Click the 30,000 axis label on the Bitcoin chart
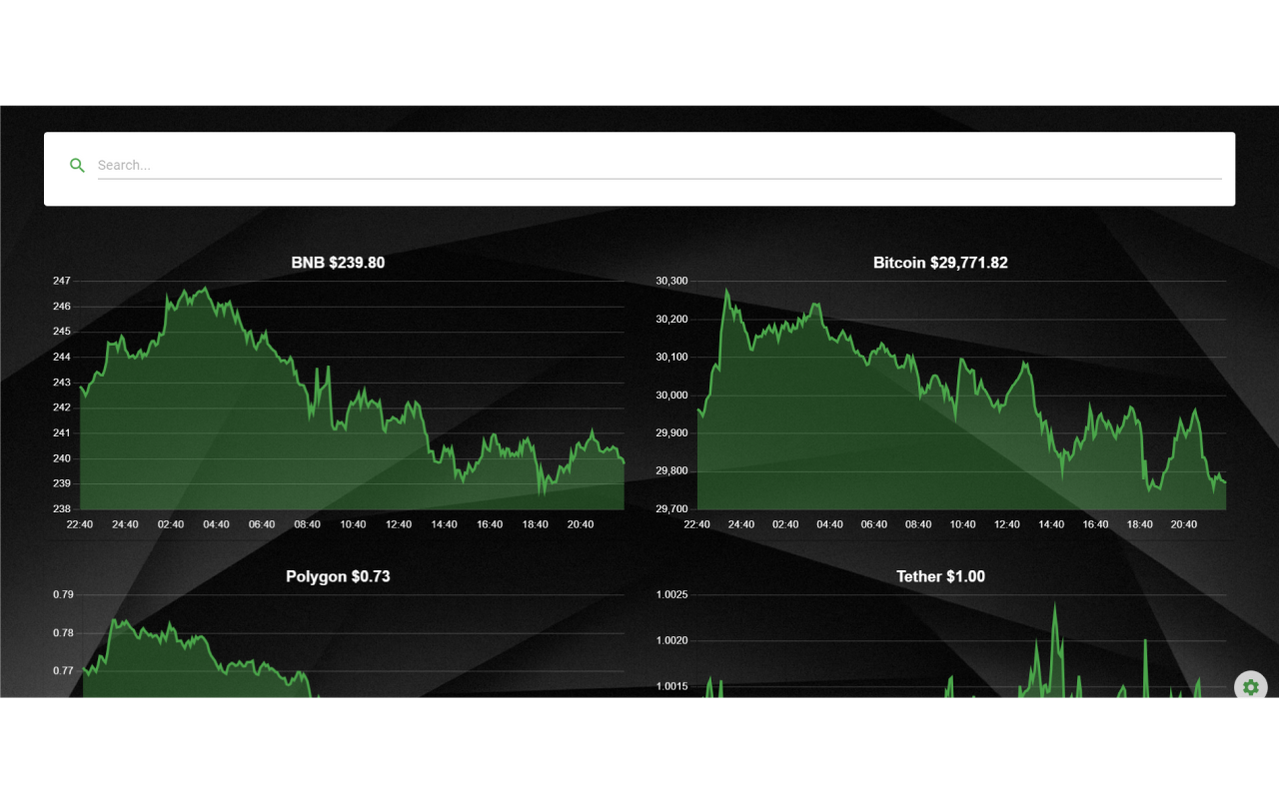The width and height of the screenshot is (1280, 800). [x=672, y=395]
